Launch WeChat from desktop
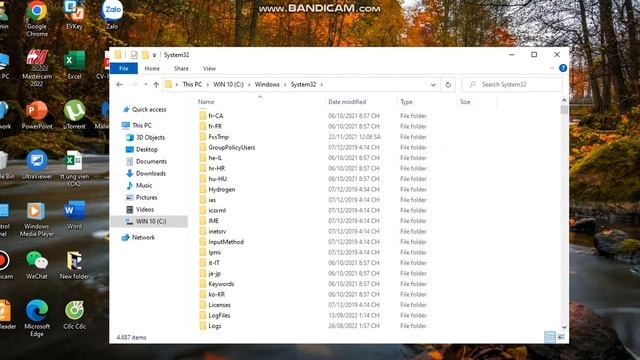The height and width of the screenshot is (360, 640). point(37,265)
